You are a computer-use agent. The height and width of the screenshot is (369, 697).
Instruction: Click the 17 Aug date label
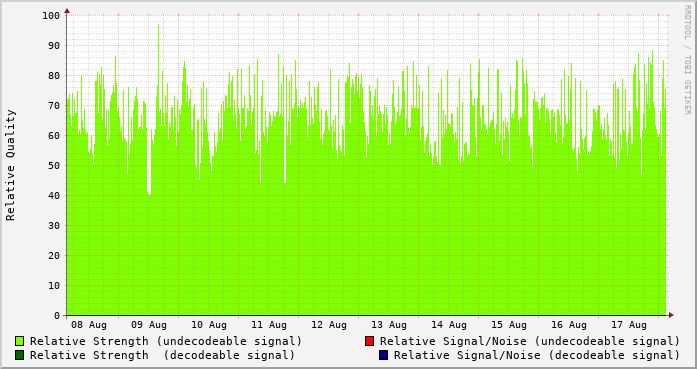pos(629,325)
